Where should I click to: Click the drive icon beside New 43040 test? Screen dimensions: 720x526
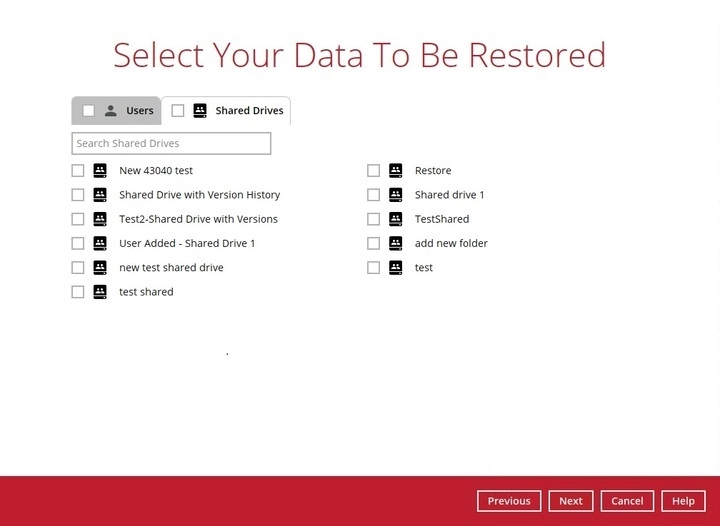point(100,170)
